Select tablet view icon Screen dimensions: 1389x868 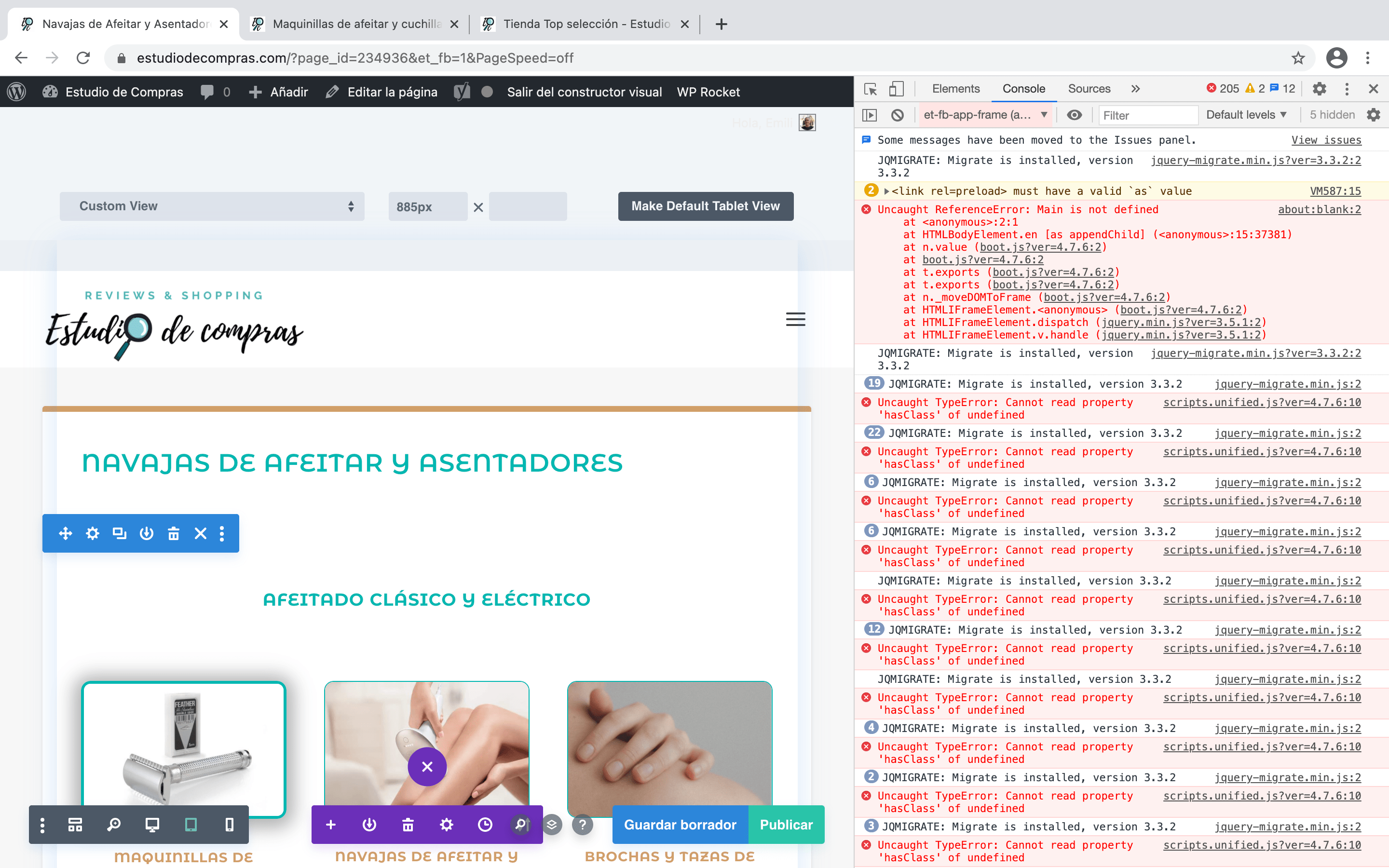[191, 825]
